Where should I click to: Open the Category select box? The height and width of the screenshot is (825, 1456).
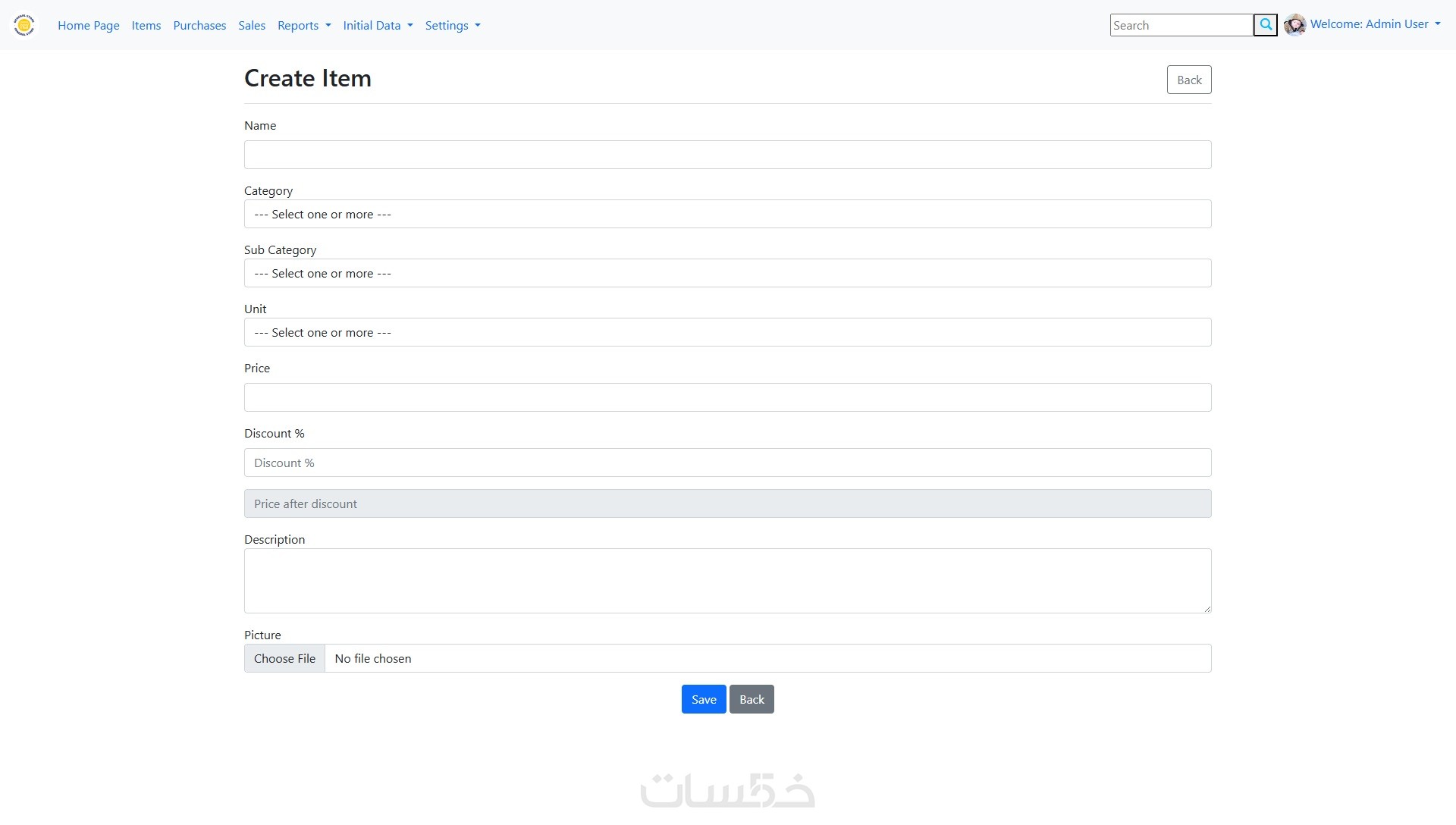pyautogui.click(x=727, y=214)
